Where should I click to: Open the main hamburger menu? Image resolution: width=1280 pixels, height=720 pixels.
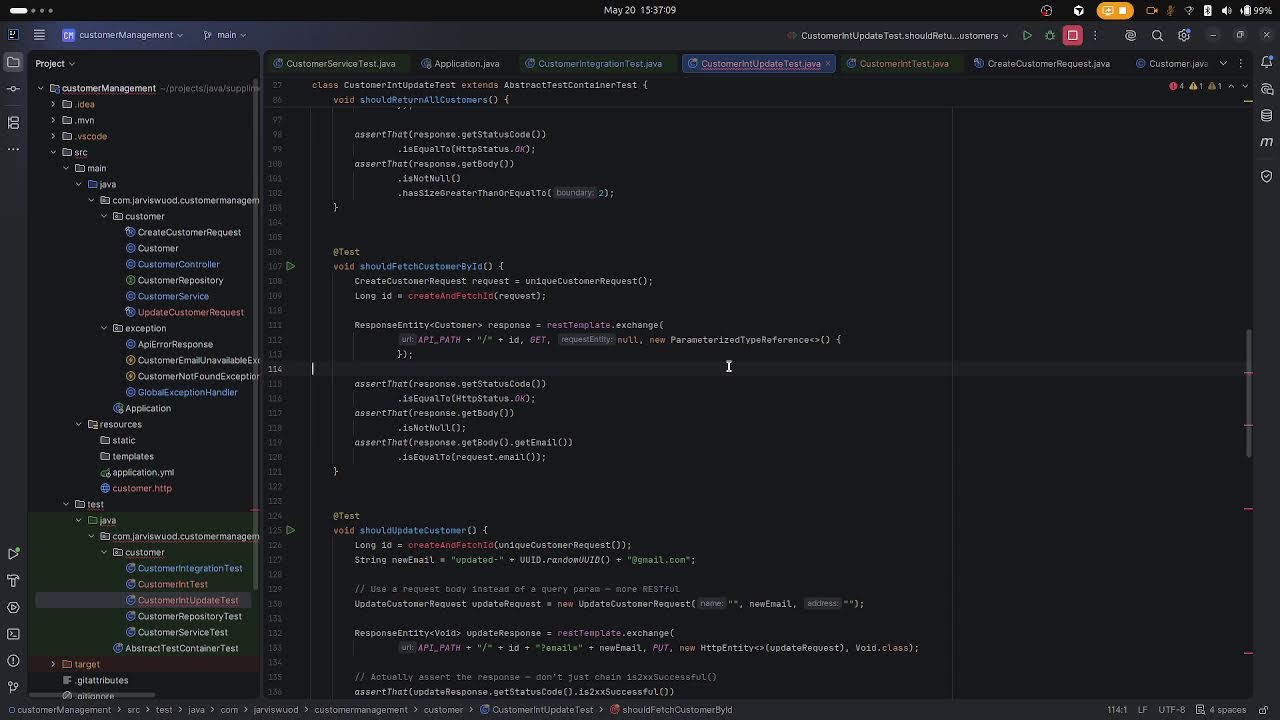coord(39,35)
